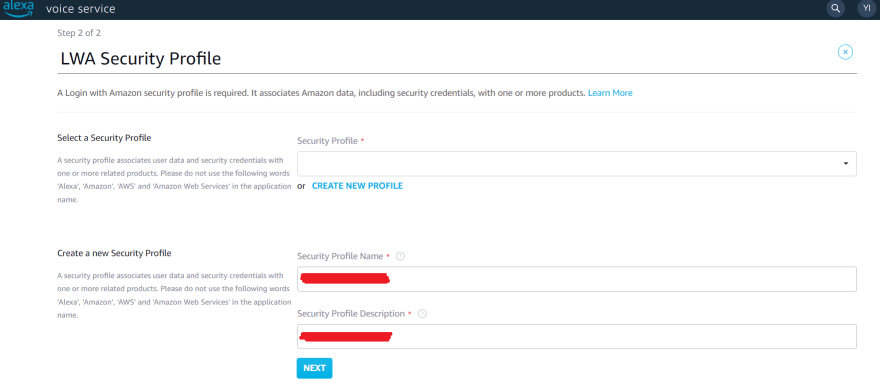
Task: Follow the Learn More link
Action: point(610,93)
